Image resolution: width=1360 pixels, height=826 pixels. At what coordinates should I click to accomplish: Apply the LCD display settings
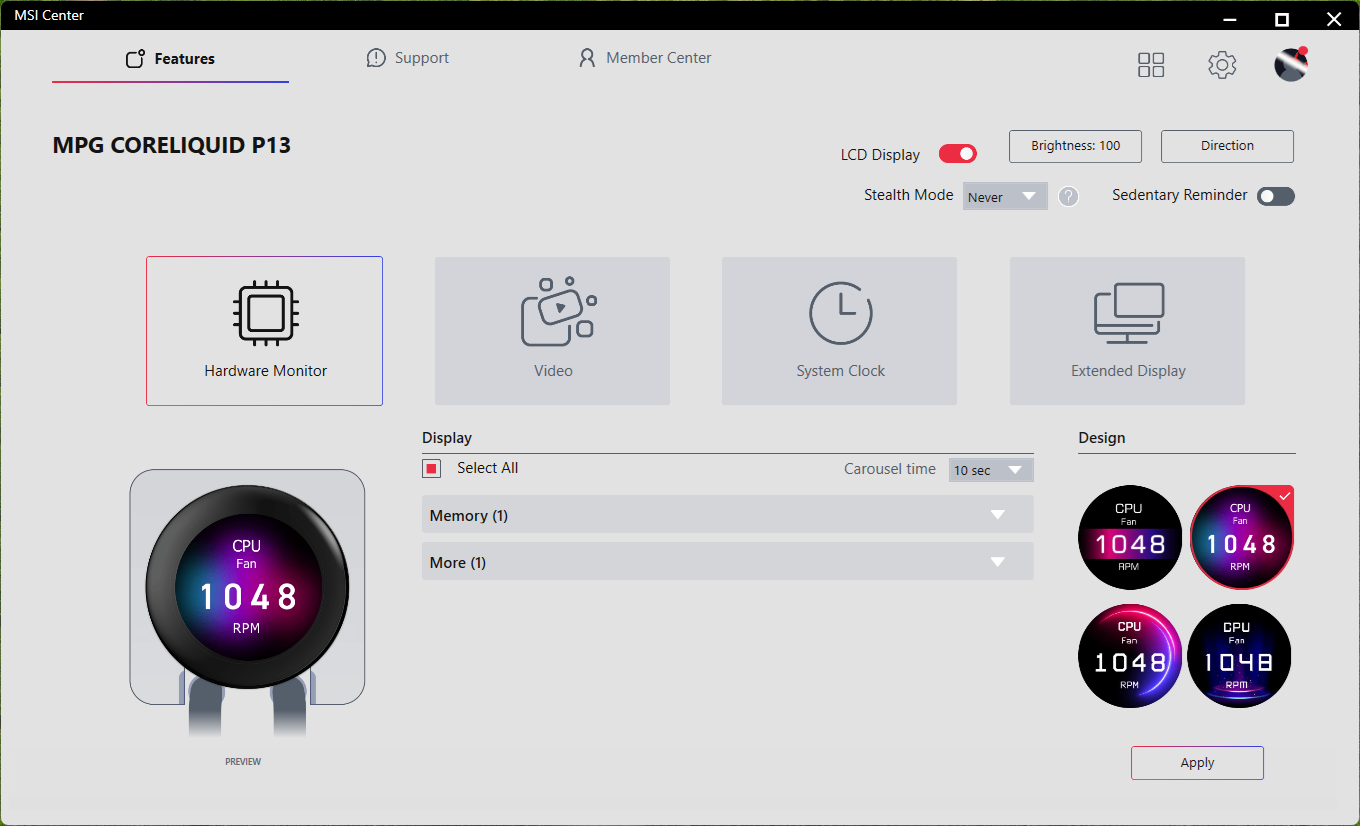[x=1197, y=763]
